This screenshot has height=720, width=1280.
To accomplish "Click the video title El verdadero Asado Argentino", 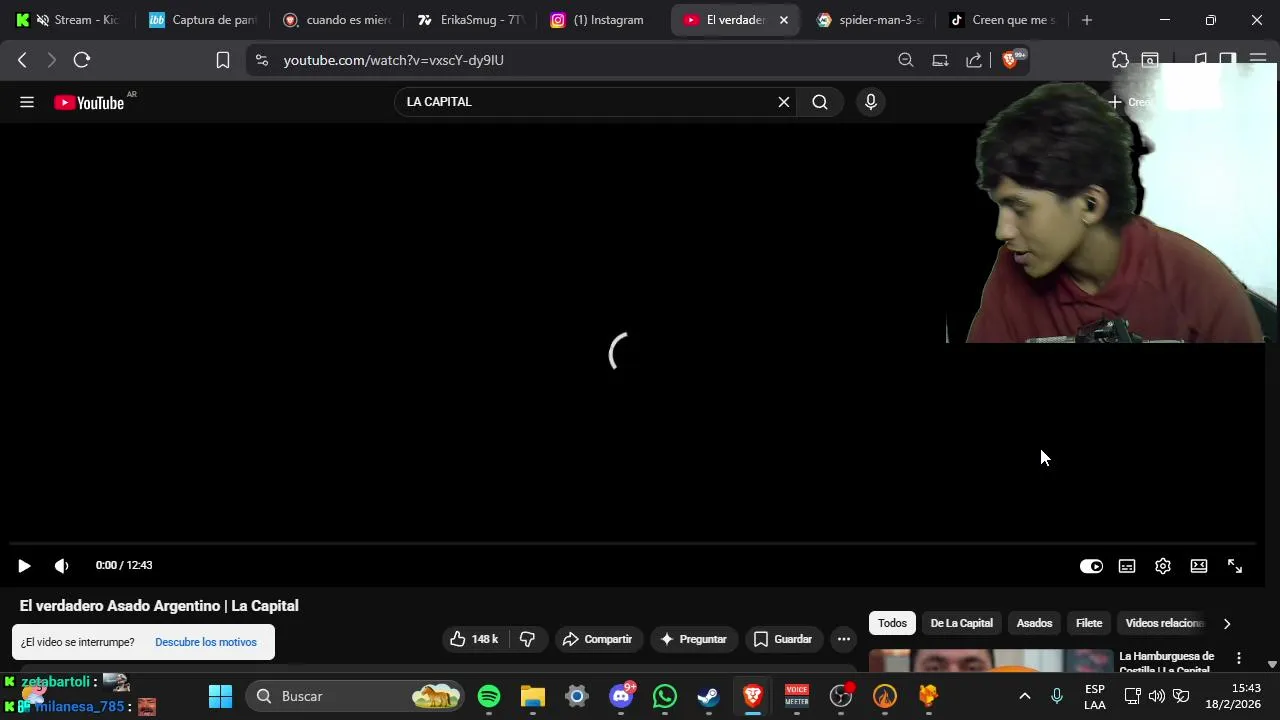I will pyautogui.click(x=159, y=606).
